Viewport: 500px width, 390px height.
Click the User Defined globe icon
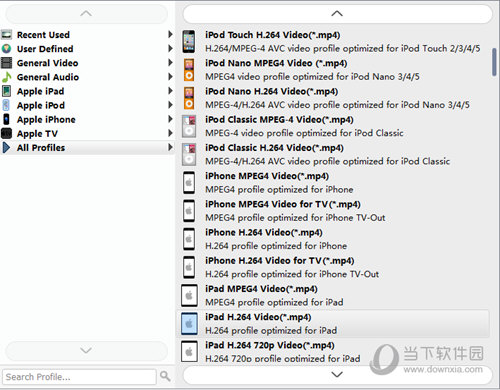pyautogui.click(x=6, y=49)
